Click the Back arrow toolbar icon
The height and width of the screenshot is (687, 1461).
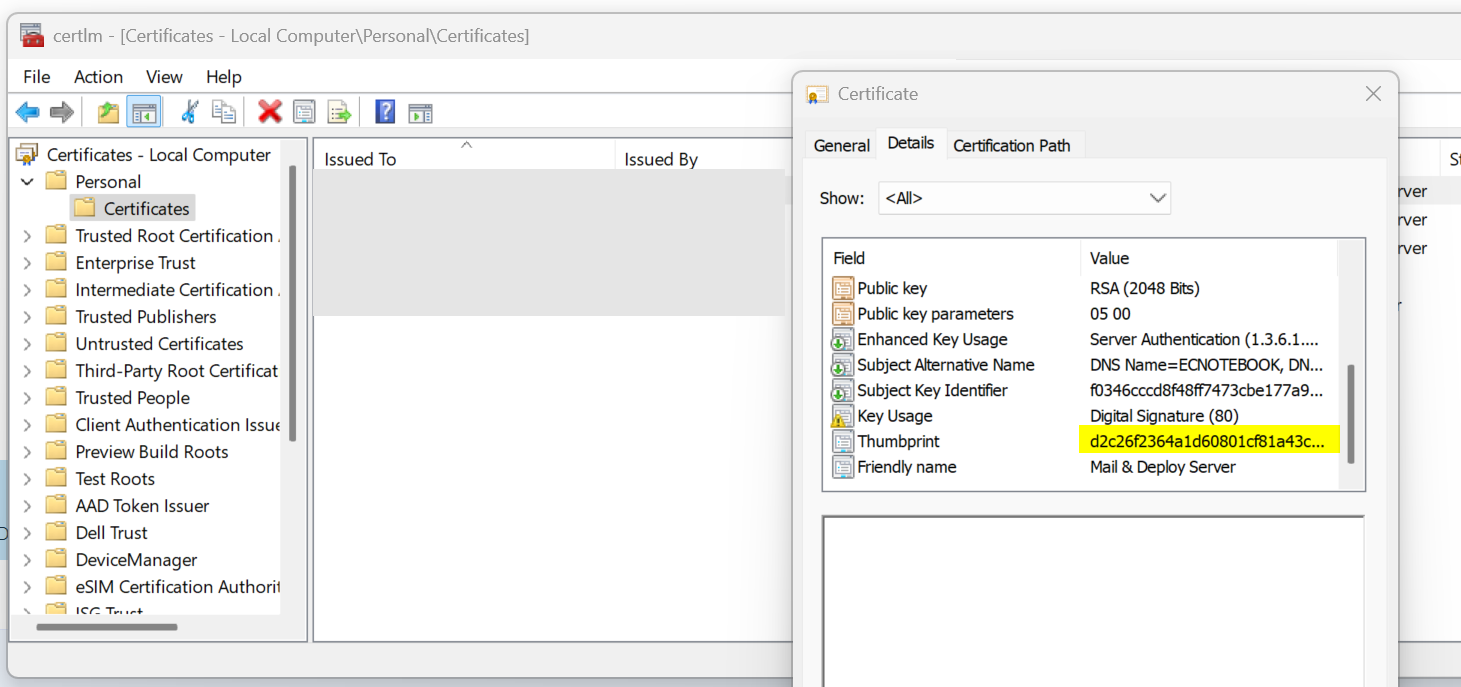click(x=28, y=112)
